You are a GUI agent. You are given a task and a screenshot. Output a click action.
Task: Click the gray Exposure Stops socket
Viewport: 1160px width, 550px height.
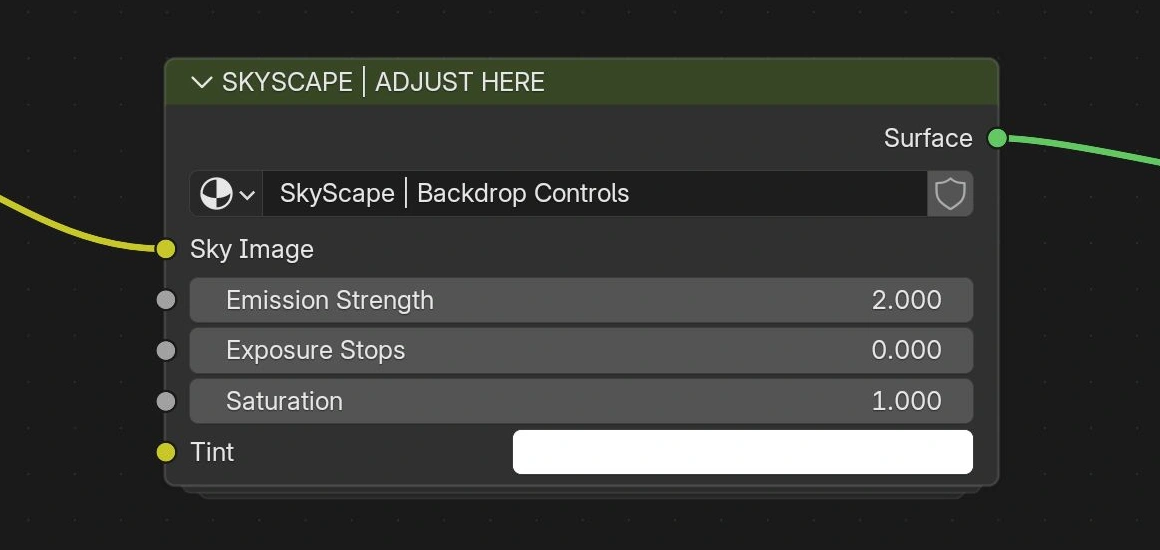[166, 351]
